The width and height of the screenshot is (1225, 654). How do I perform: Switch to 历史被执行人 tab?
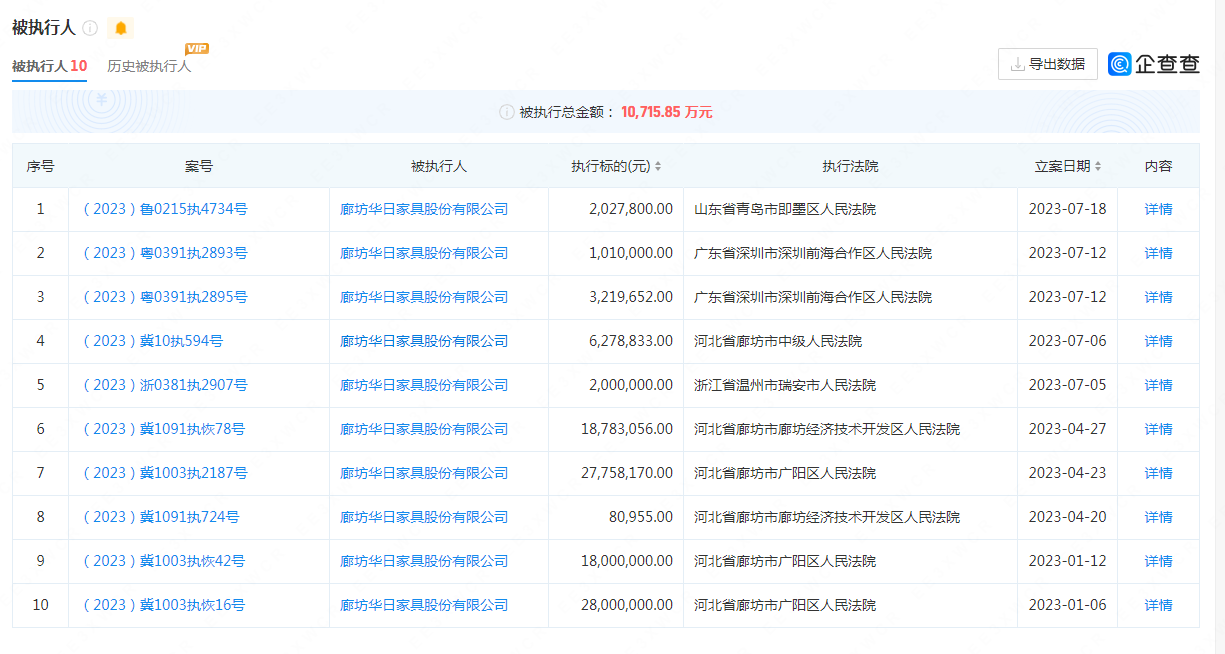point(149,66)
